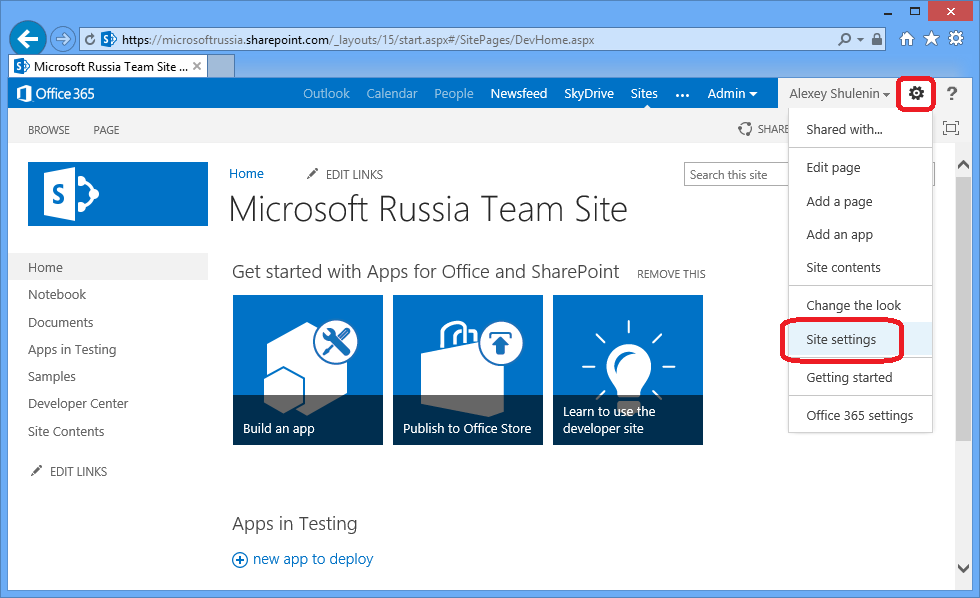Open the Settings gear icon
Image resolution: width=980 pixels, height=598 pixels.
(x=915, y=93)
